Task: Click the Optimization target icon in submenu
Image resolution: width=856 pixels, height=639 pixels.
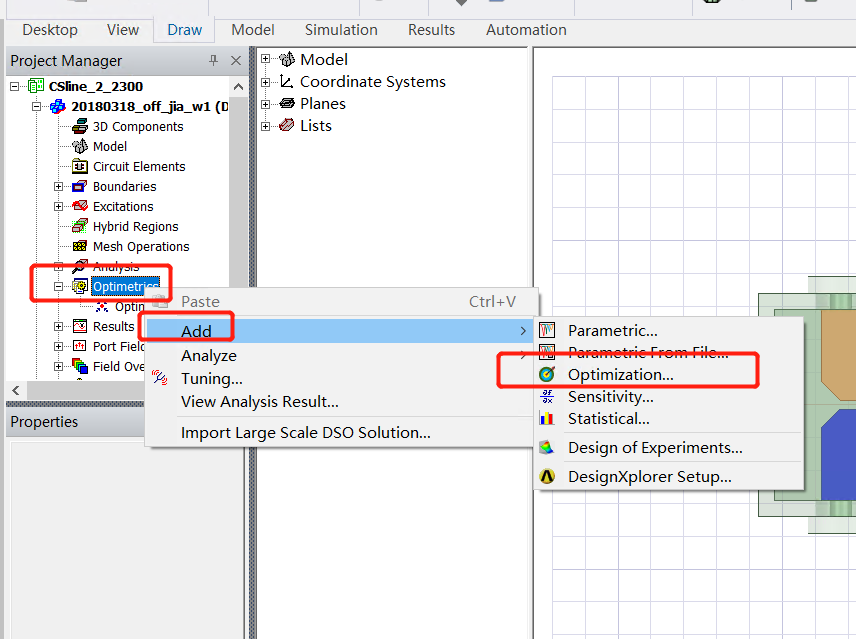Action: click(546, 375)
